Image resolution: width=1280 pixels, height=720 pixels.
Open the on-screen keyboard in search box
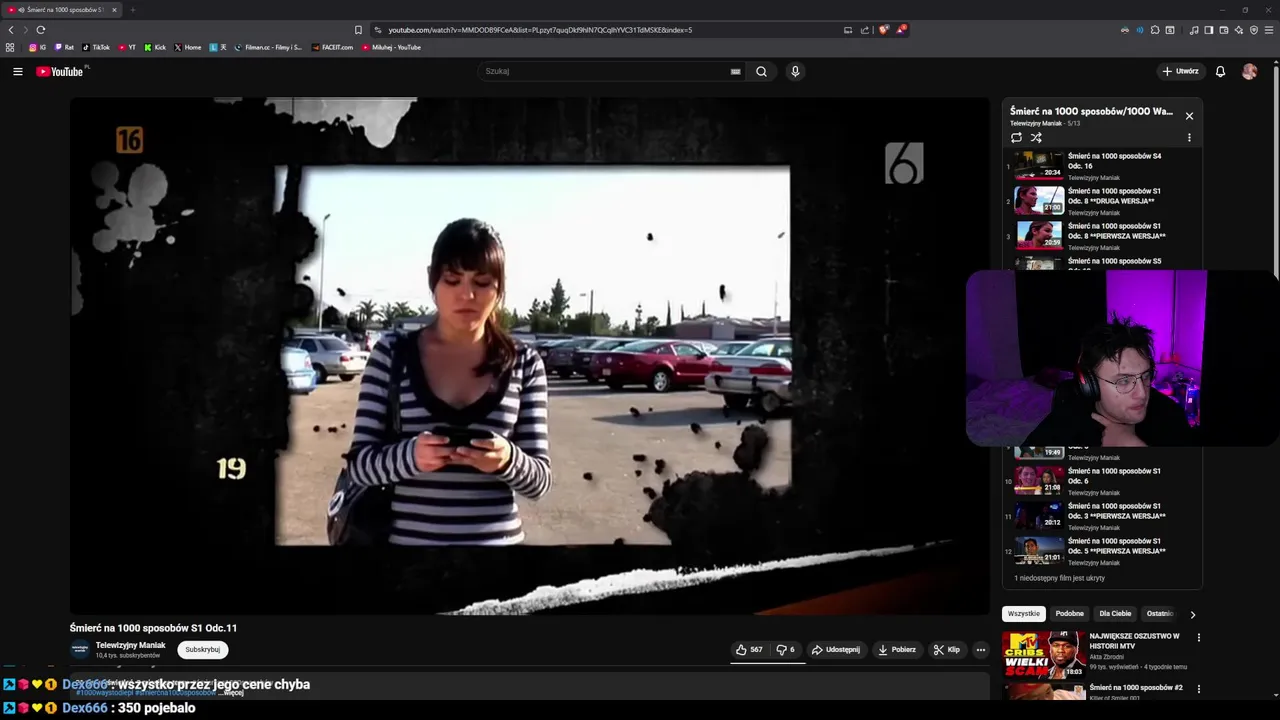point(735,71)
